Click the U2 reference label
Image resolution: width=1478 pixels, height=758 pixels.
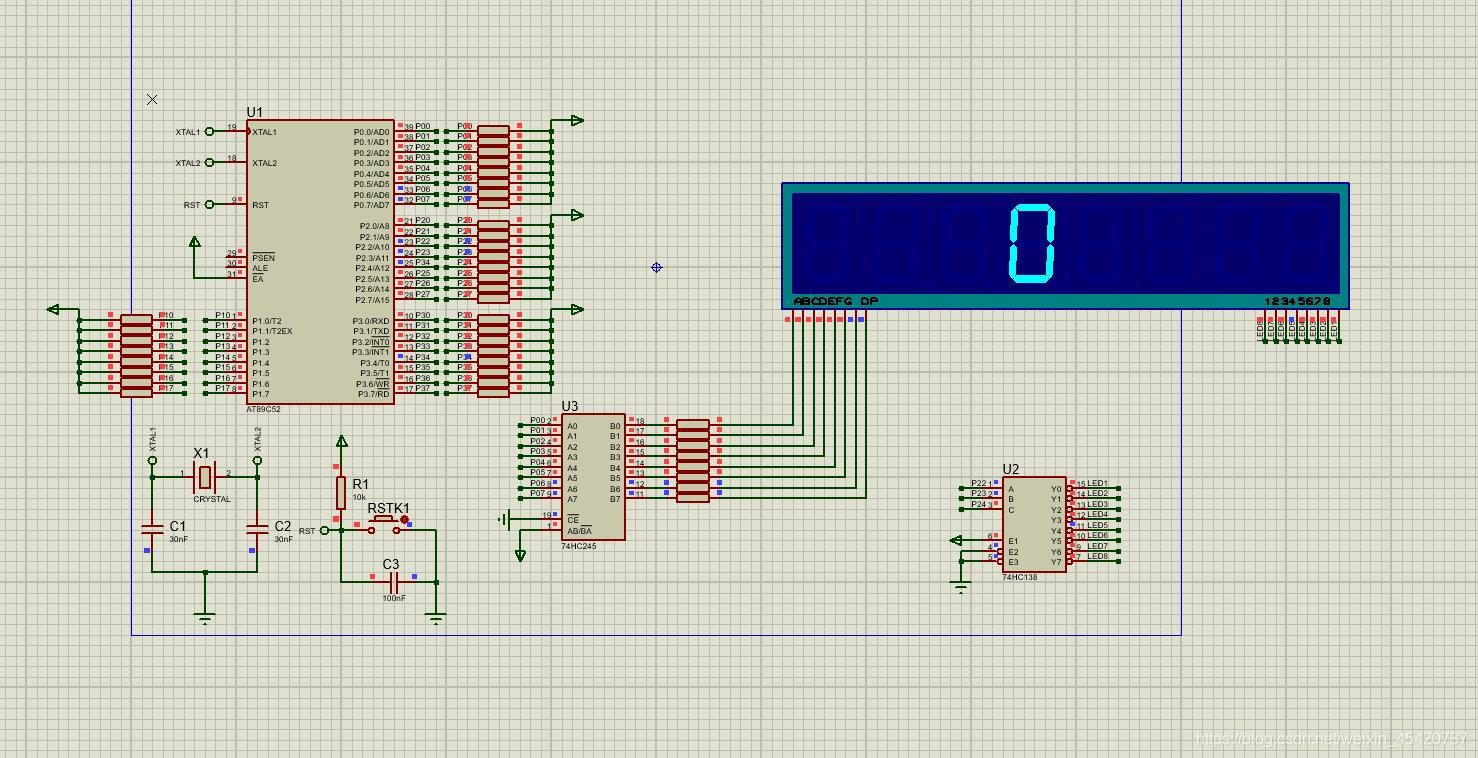tap(1011, 469)
